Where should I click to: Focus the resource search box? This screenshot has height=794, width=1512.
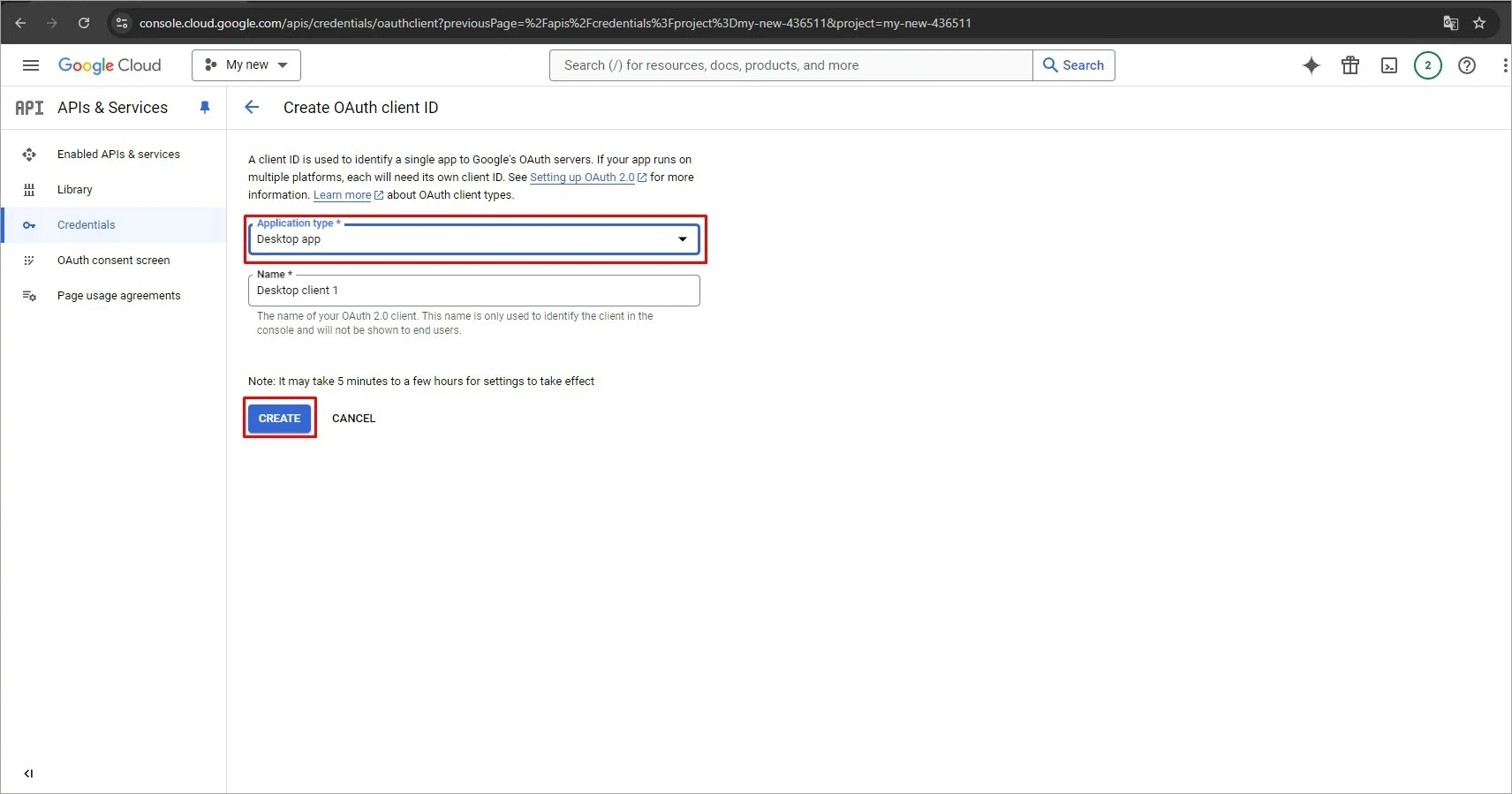[x=790, y=65]
